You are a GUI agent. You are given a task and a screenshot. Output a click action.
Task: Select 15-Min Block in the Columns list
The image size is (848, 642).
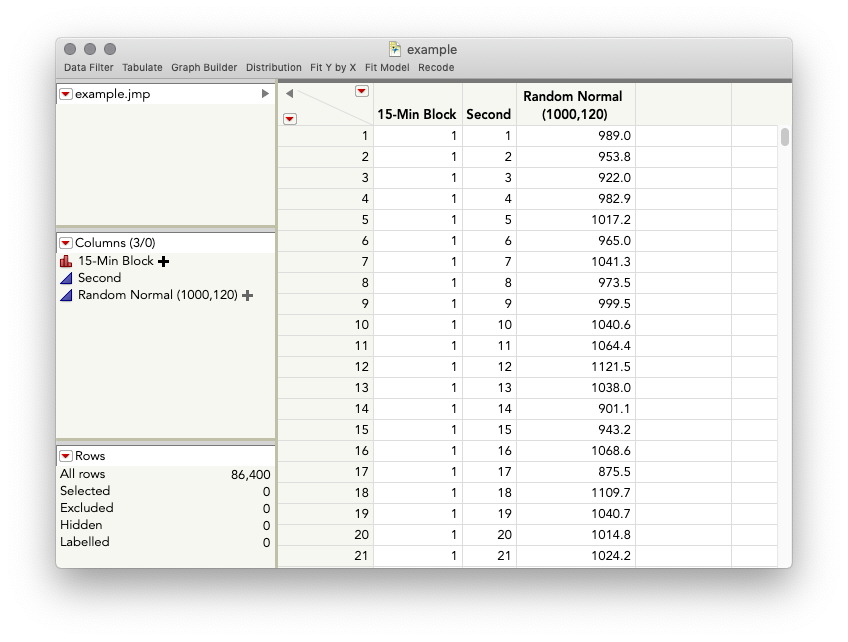tap(116, 261)
